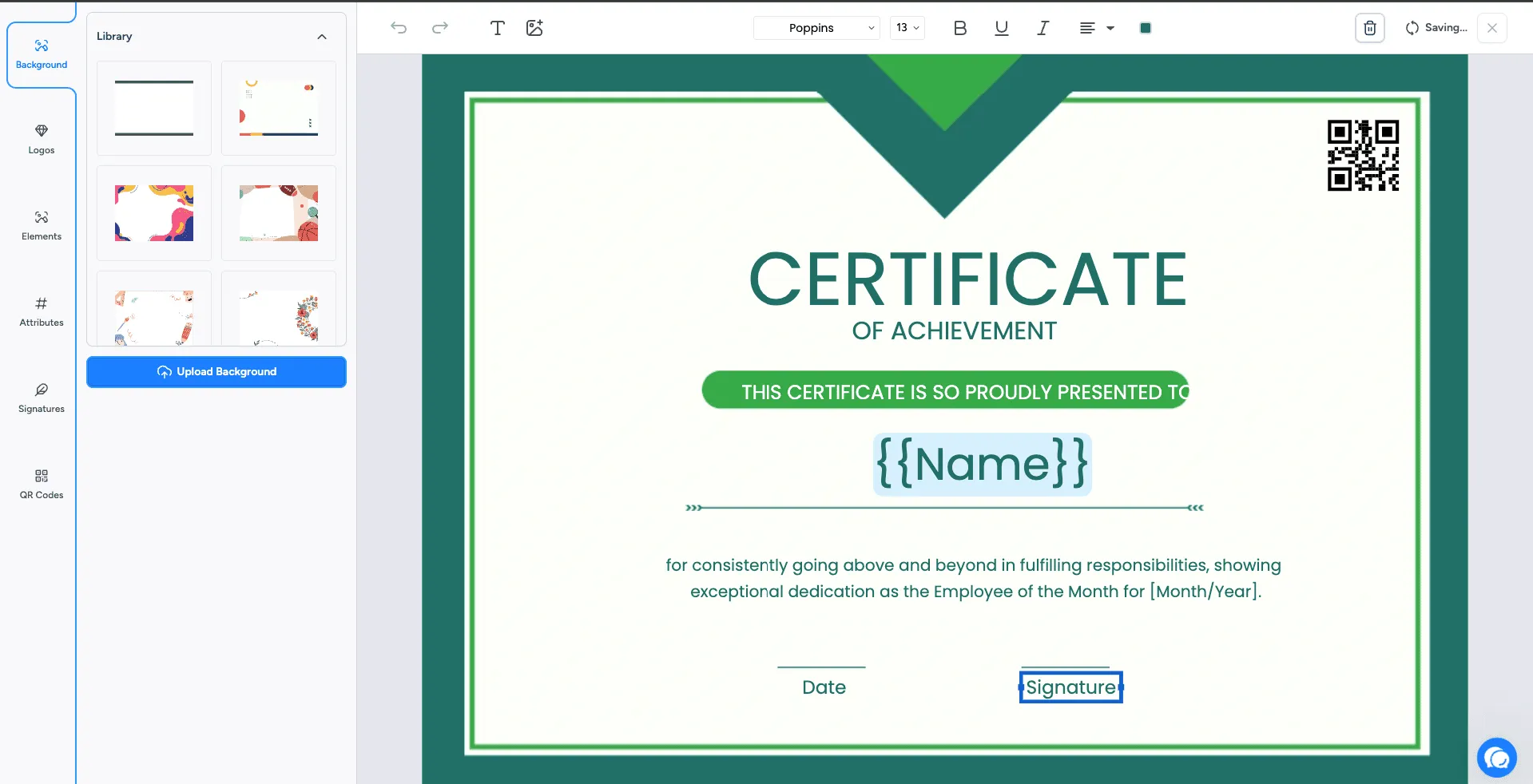The image size is (1533, 784).
Task: Click the QR code on certificate
Action: (x=1363, y=156)
